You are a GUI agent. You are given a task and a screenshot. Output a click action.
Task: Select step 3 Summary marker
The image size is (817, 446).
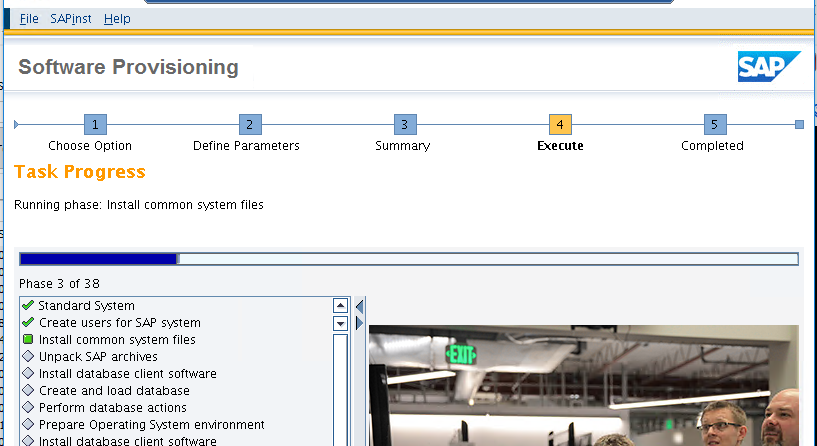point(405,125)
